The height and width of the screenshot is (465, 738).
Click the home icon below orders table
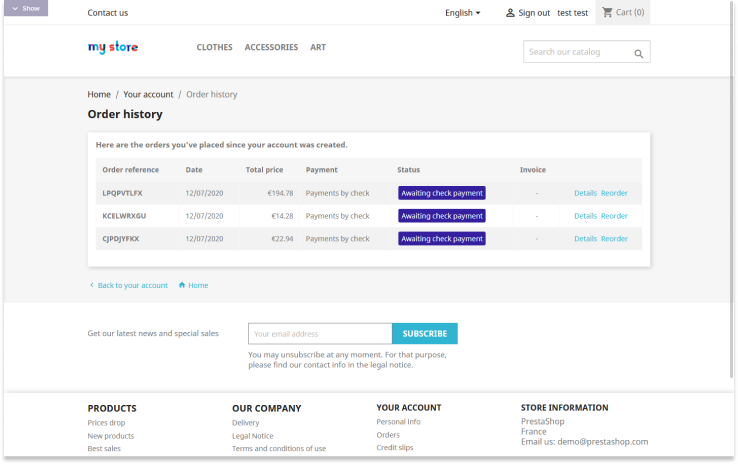[x=182, y=285]
